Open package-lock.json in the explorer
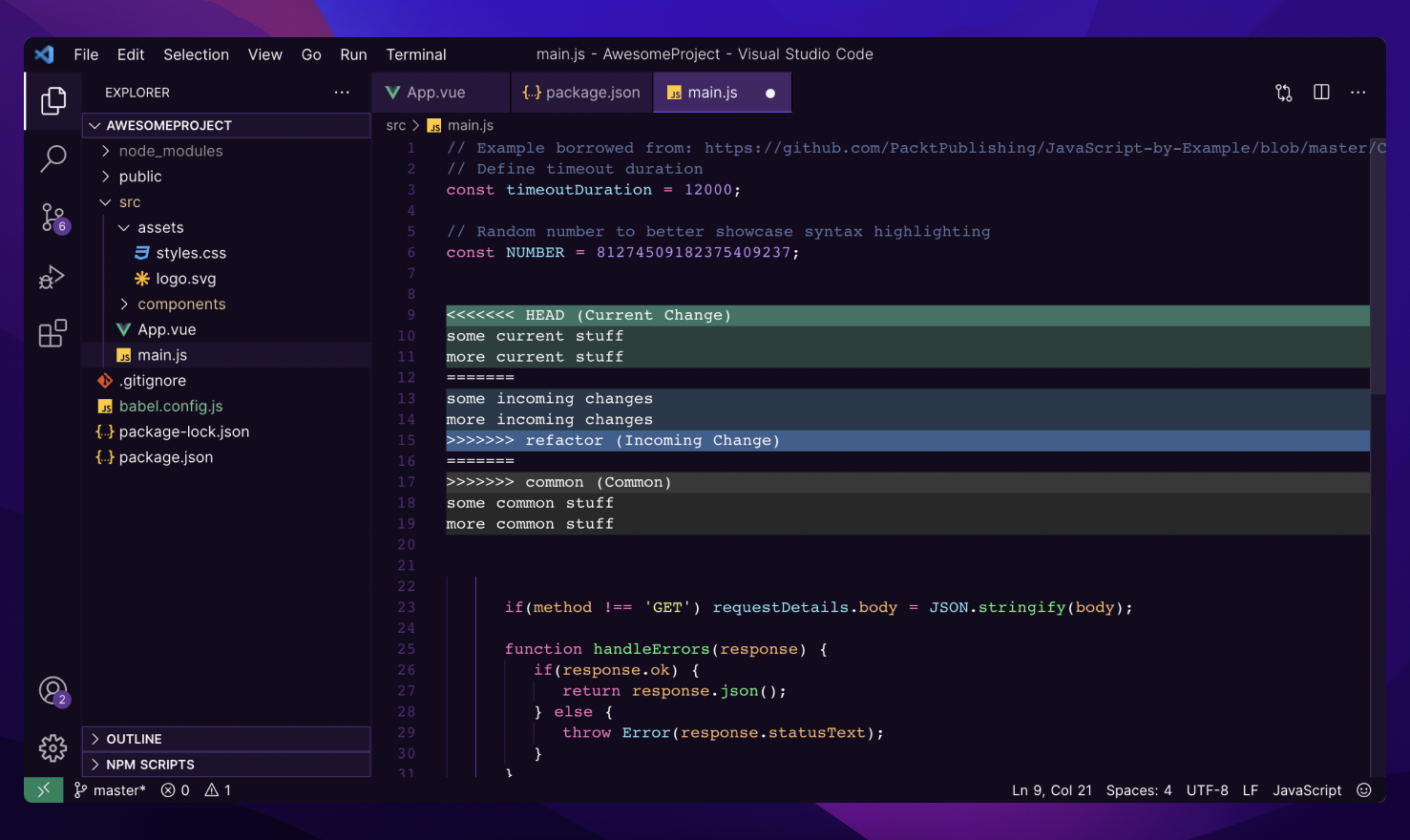1410x840 pixels. (226, 431)
